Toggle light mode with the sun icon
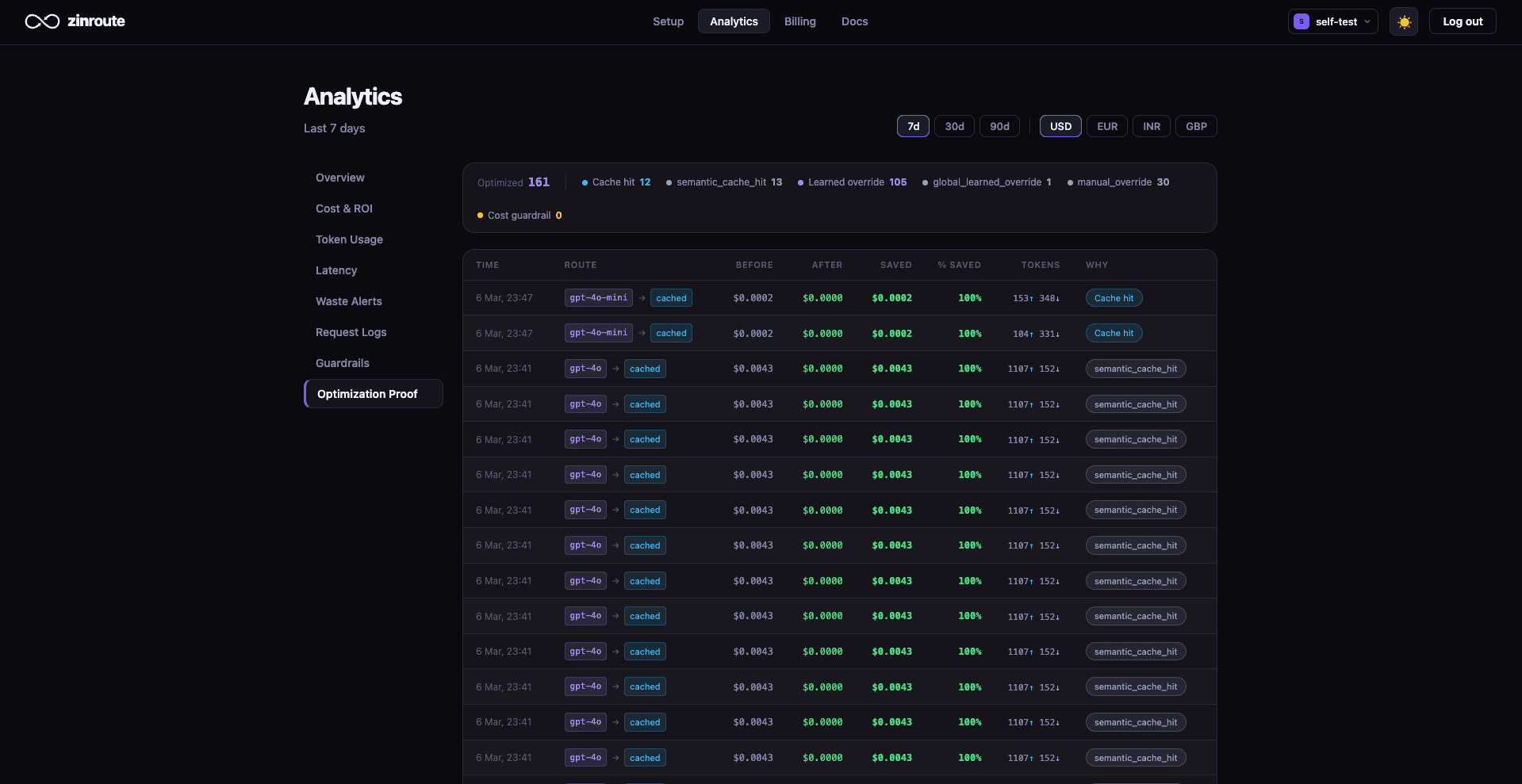 (x=1403, y=21)
